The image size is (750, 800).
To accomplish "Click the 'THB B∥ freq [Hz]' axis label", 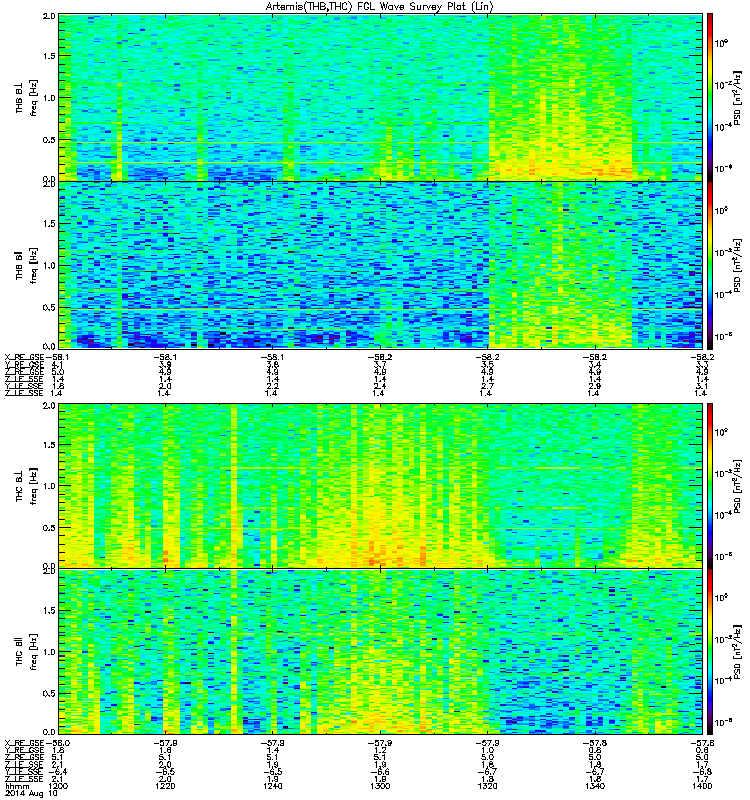I will tap(27, 265).
